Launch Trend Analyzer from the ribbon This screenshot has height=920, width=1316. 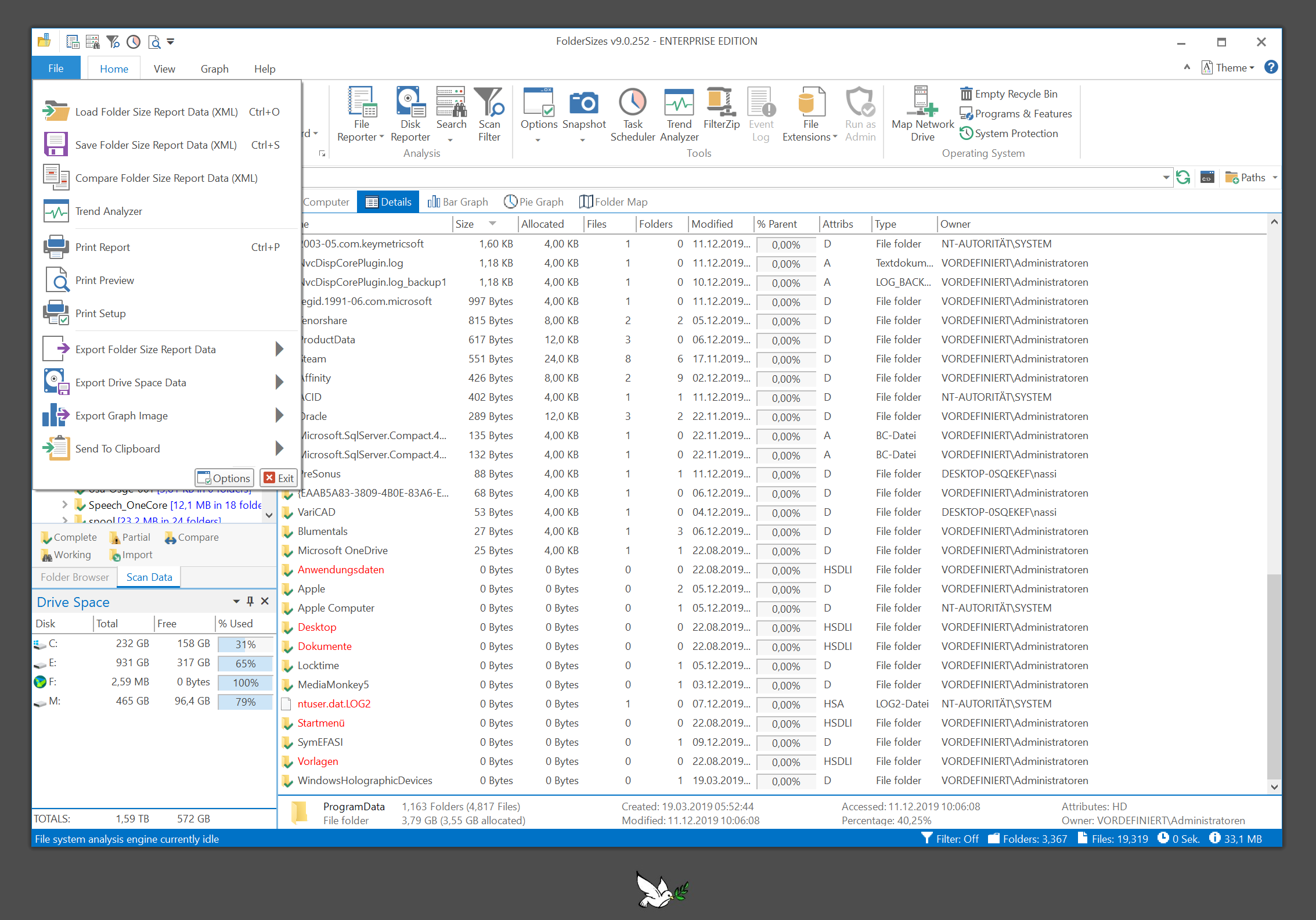point(679,114)
